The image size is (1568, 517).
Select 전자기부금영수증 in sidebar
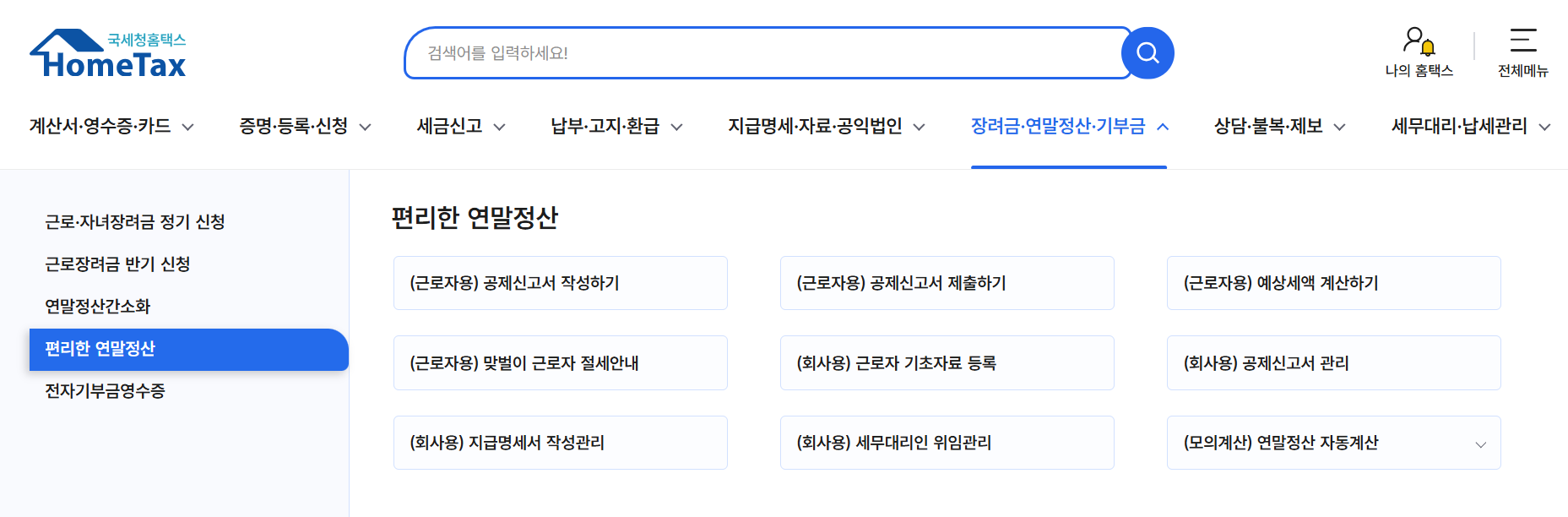tap(105, 391)
